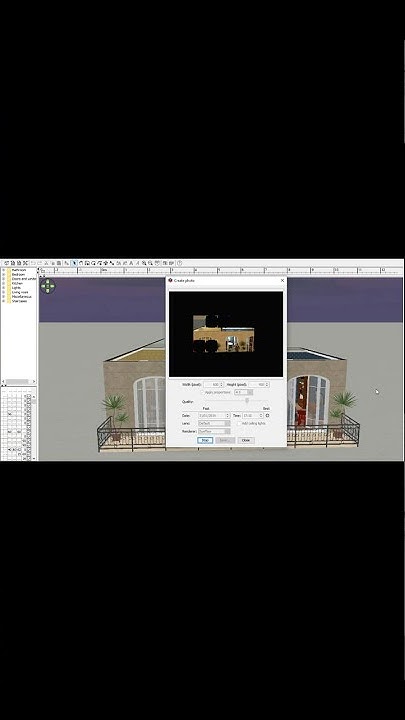The width and height of the screenshot is (405, 720).
Task: Expand the Staircases catalog category
Action: 4,301
